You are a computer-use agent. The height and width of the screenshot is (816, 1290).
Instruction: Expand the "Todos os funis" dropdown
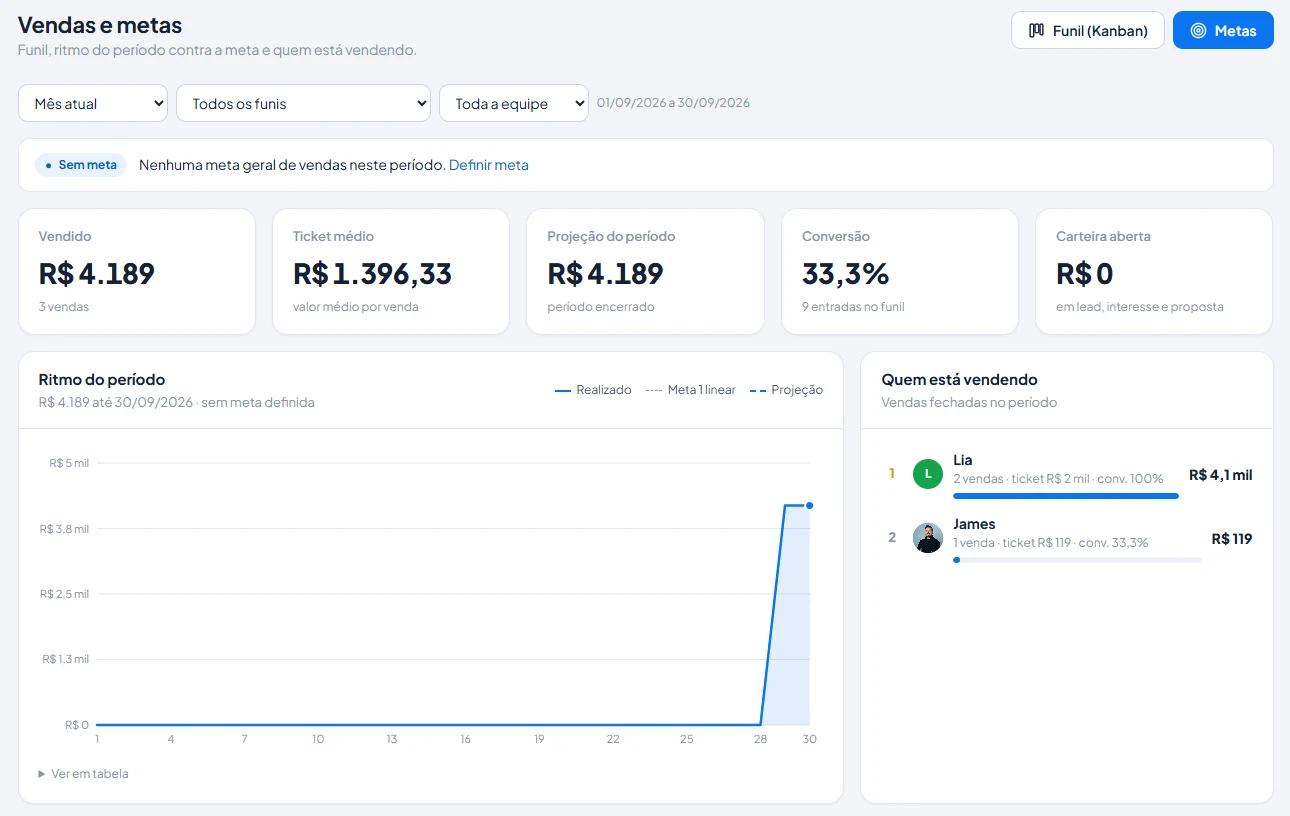(303, 103)
